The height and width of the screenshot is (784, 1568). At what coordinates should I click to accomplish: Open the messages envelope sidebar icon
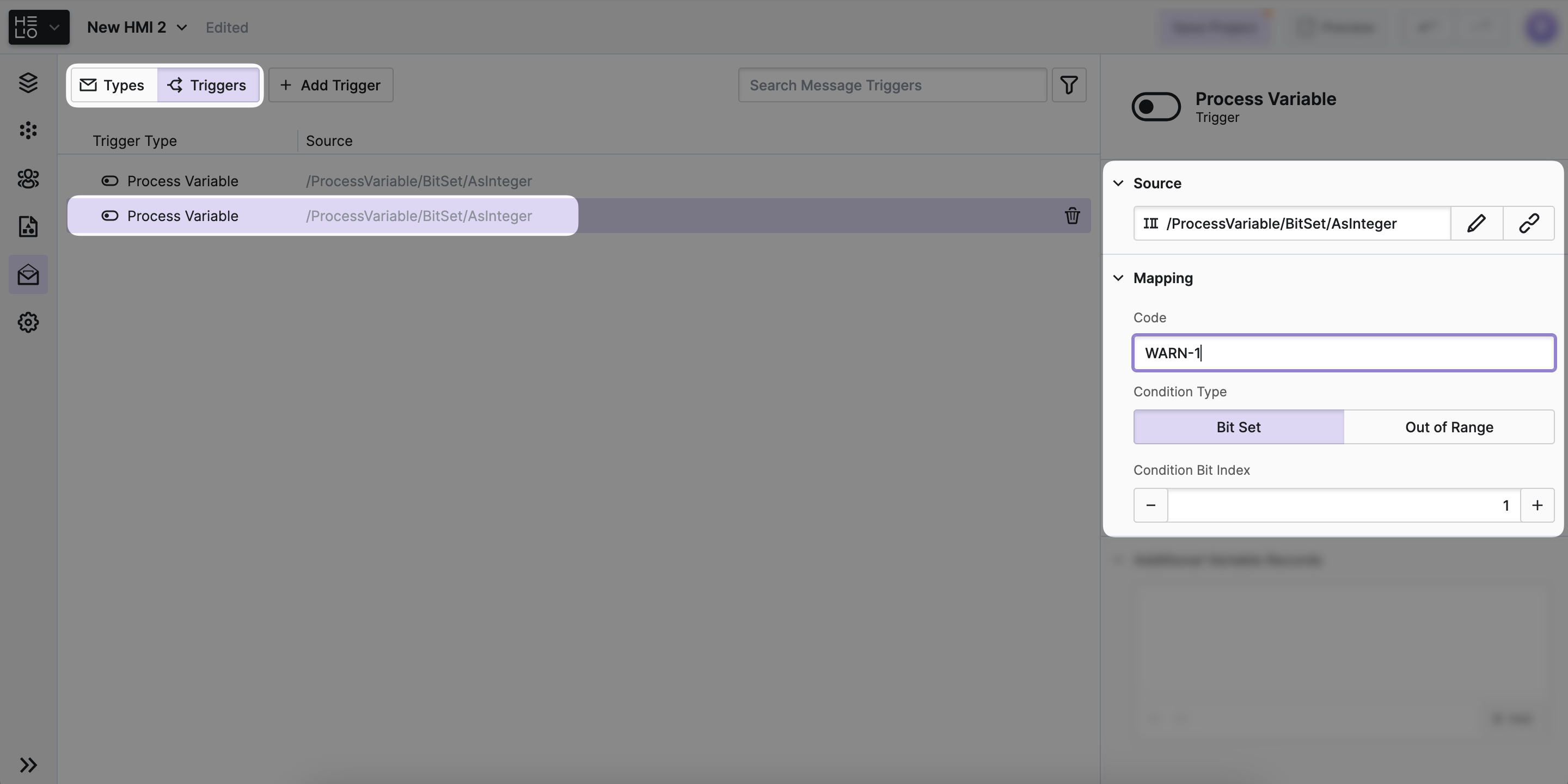[28, 275]
